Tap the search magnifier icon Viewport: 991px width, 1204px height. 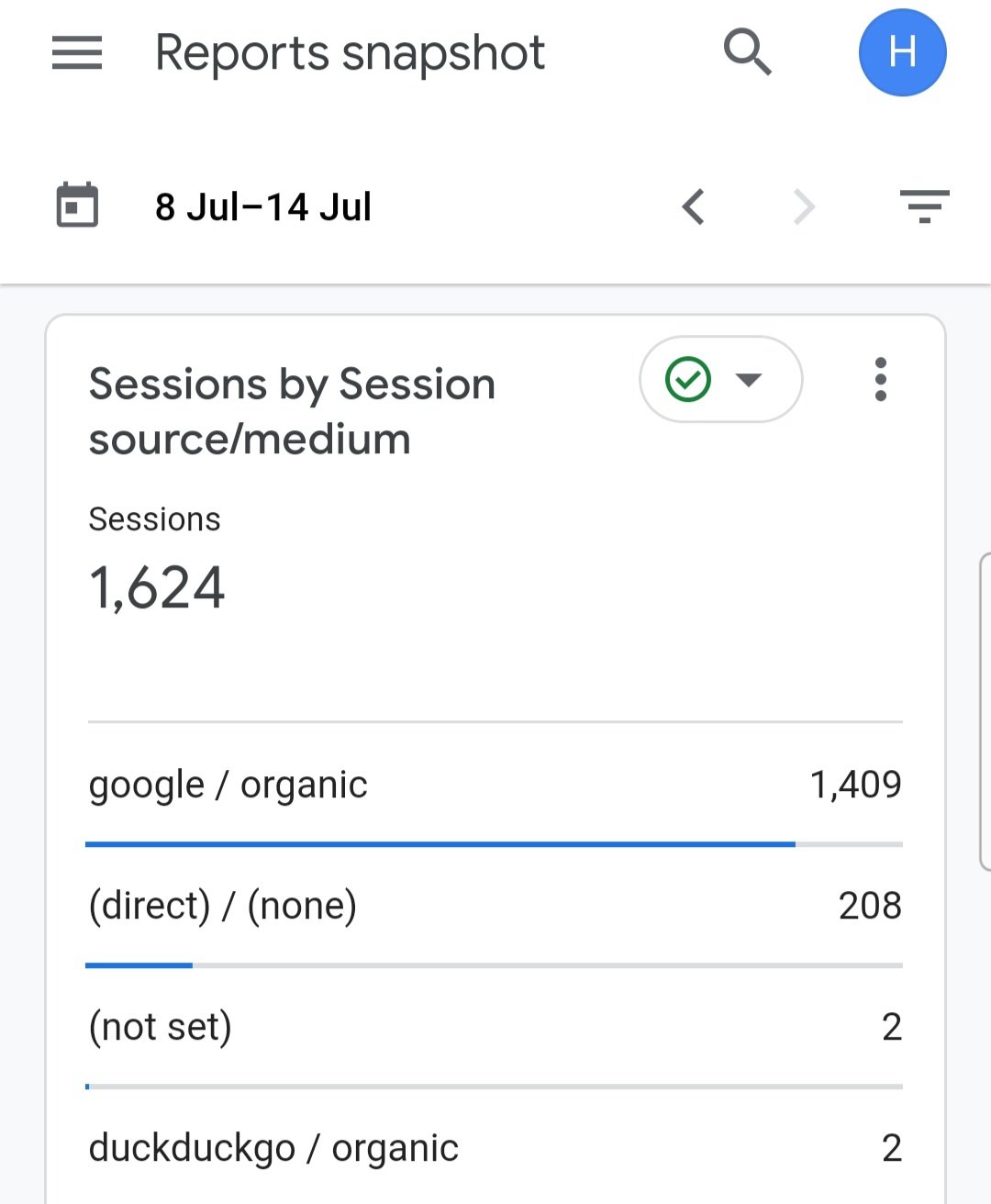point(748,51)
